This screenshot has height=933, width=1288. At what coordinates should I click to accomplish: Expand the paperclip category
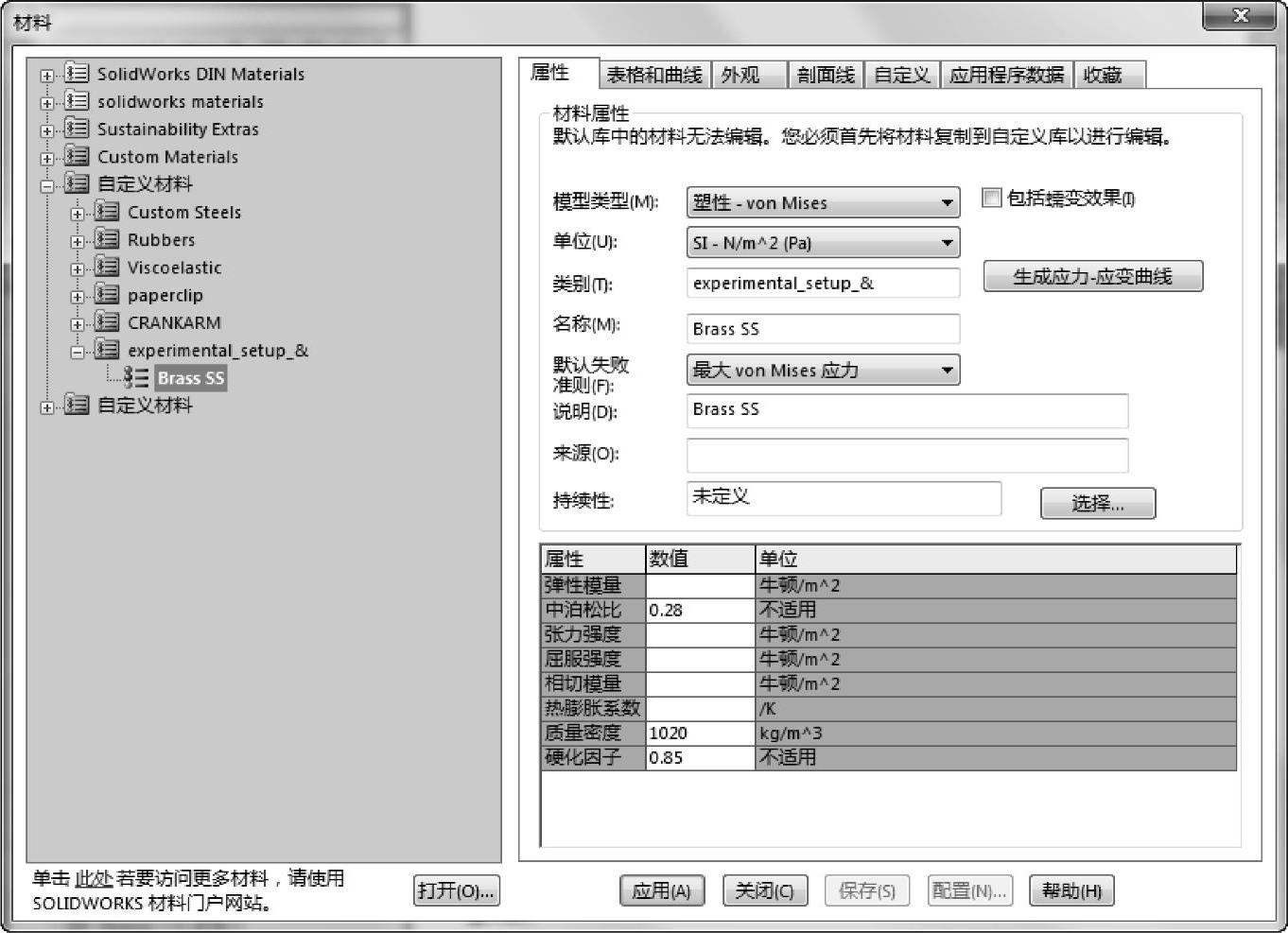click(78, 297)
